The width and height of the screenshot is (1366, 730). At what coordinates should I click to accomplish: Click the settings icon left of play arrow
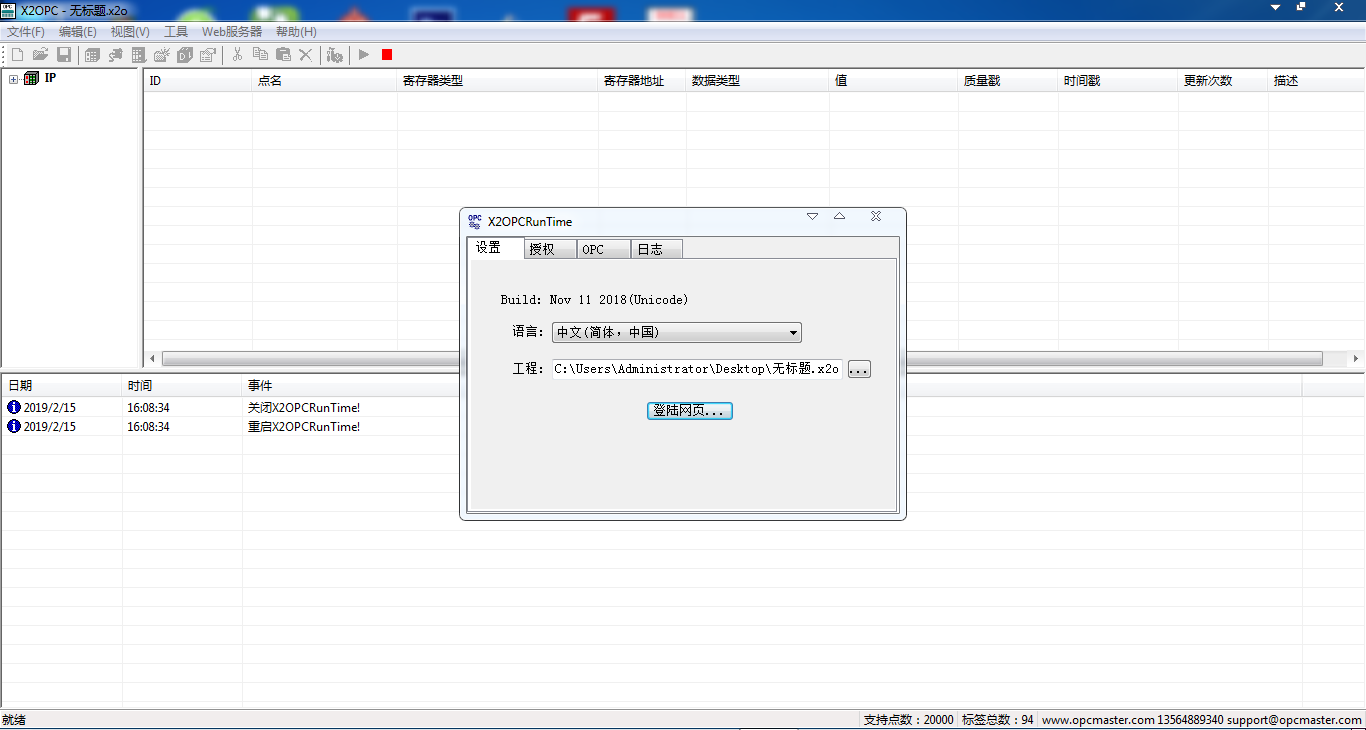coord(335,55)
